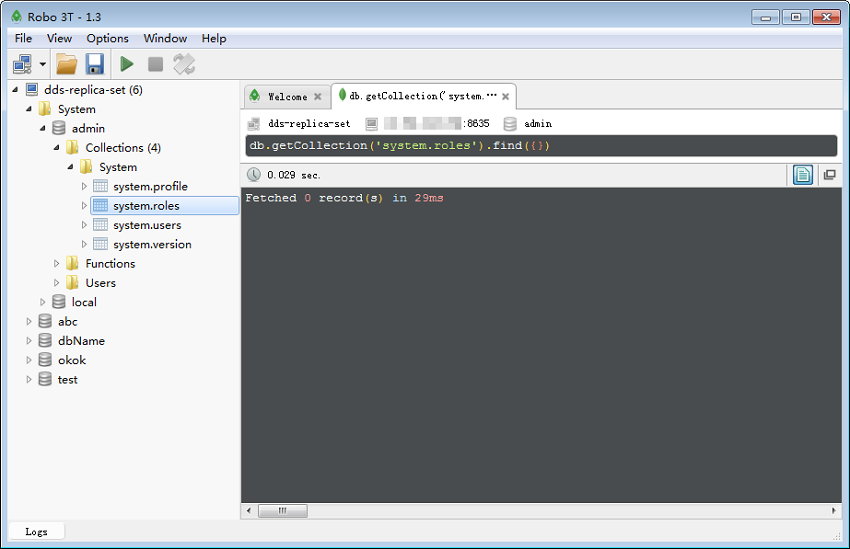Click the dds-replica-set connection label in query header

(309, 124)
